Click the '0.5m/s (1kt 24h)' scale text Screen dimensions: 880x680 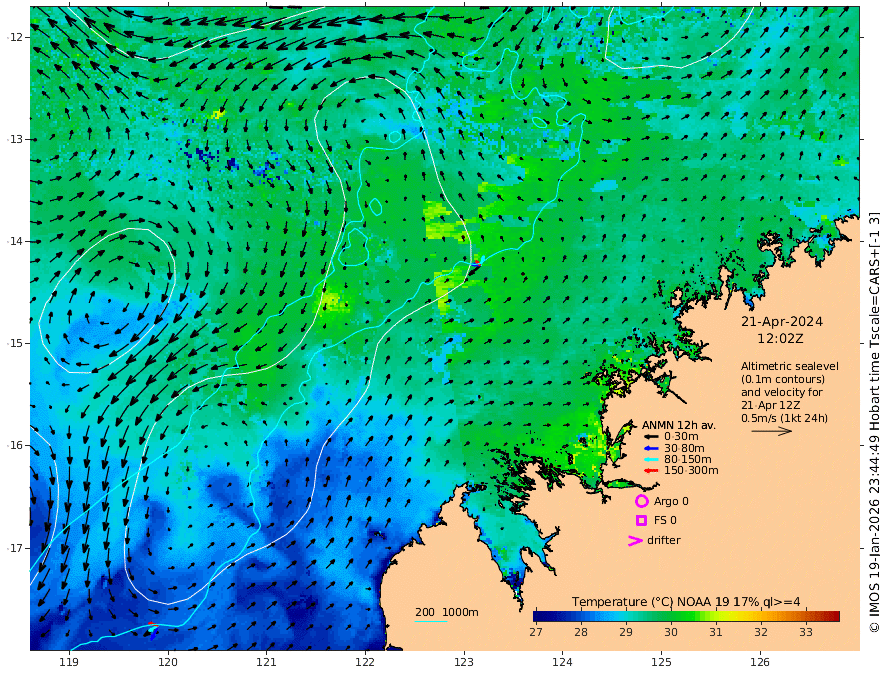click(784, 418)
